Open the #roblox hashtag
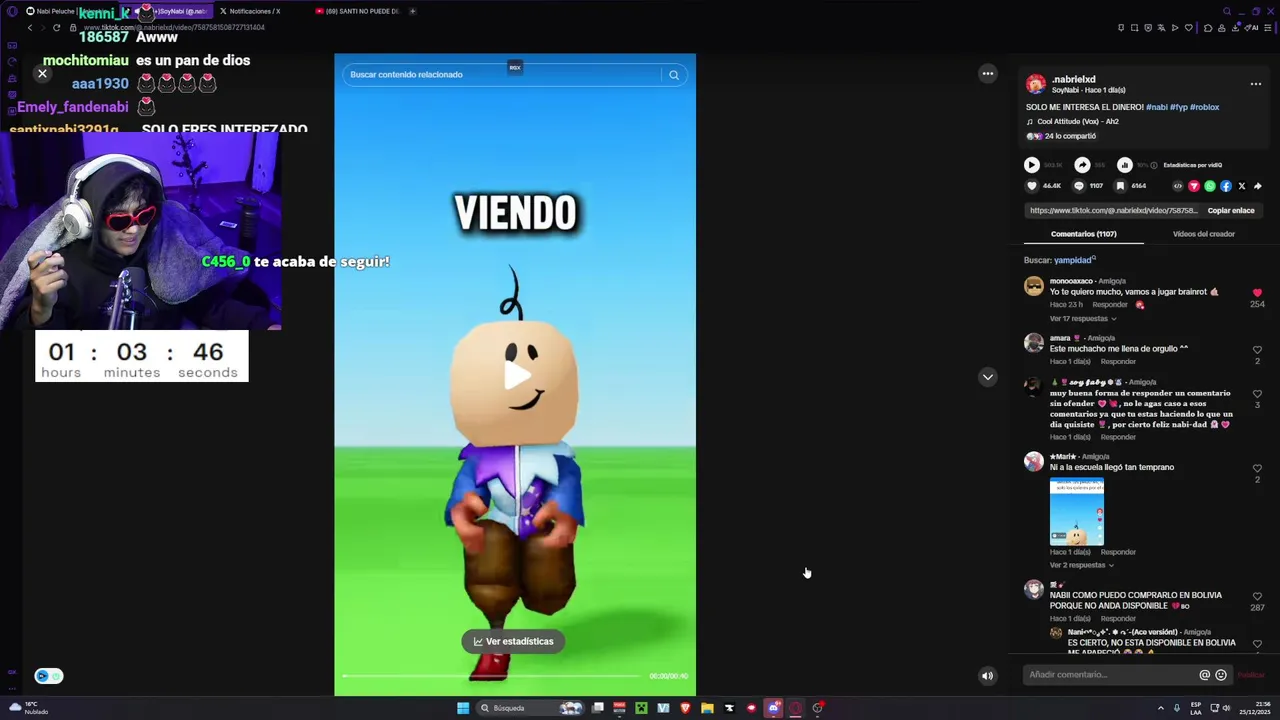The image size is (1280, 720). tap(1205, 107)
